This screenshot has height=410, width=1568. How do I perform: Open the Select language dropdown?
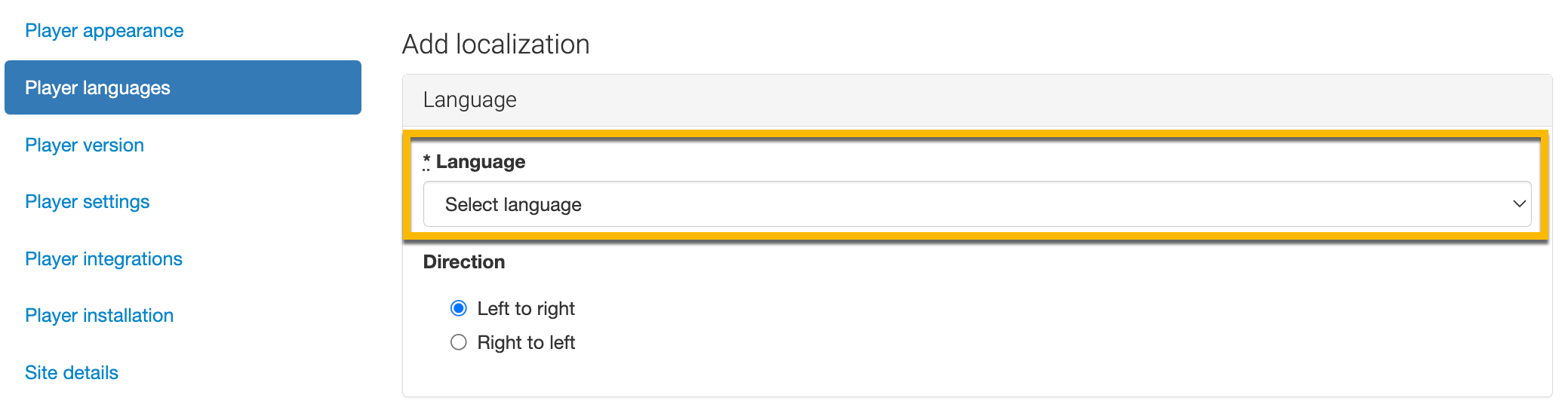(x=976, y=204)
